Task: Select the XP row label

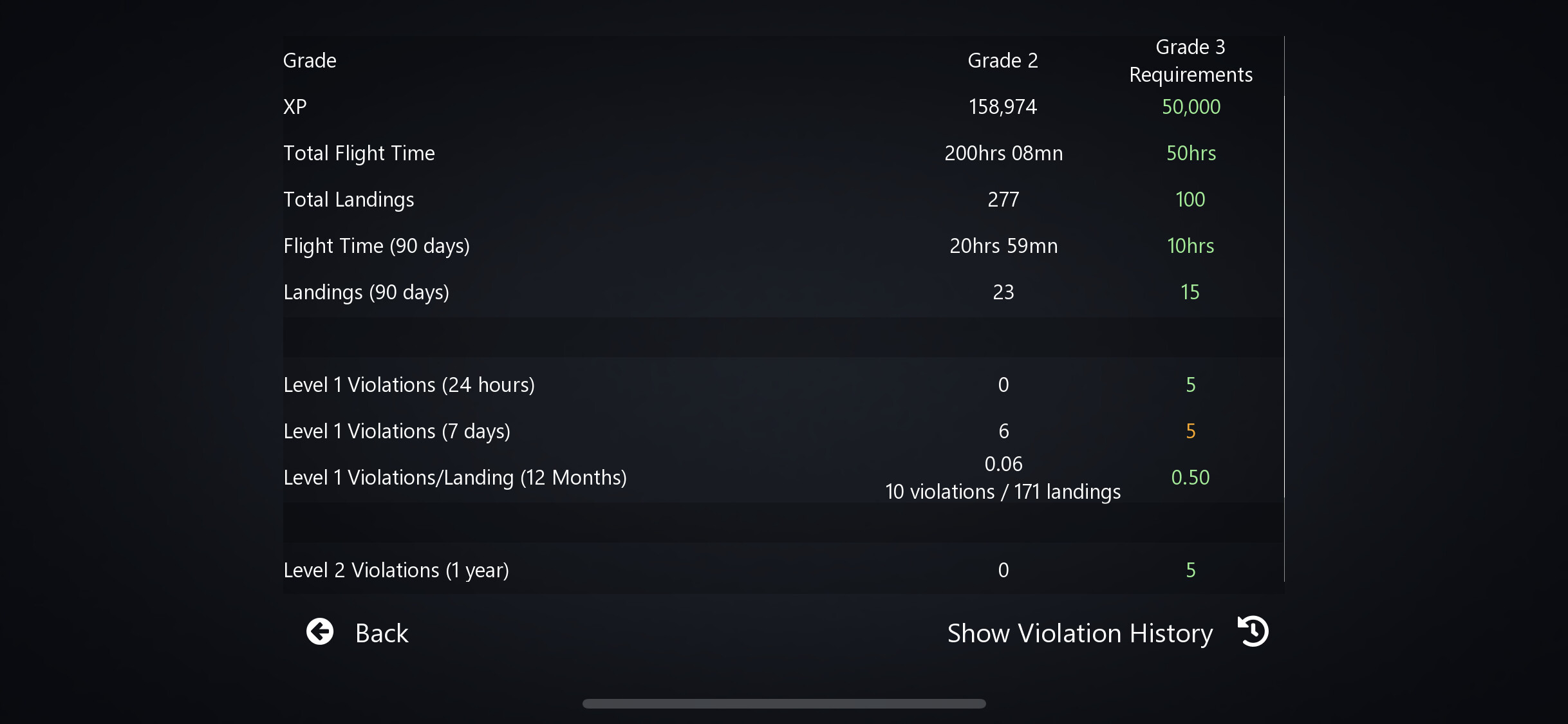Action: point(295,107)
